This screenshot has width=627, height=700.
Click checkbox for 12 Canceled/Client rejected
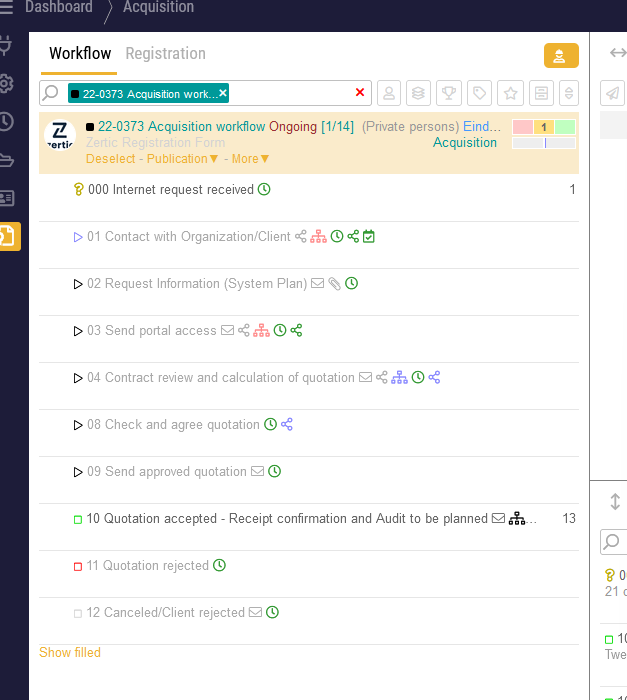pyautogui.click(x=78, y=613)
